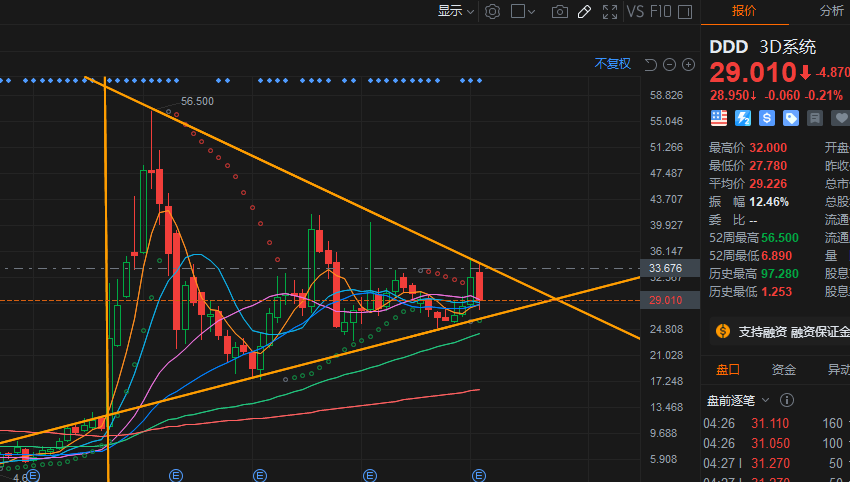Select the 盘口 tab

[727, 370]
